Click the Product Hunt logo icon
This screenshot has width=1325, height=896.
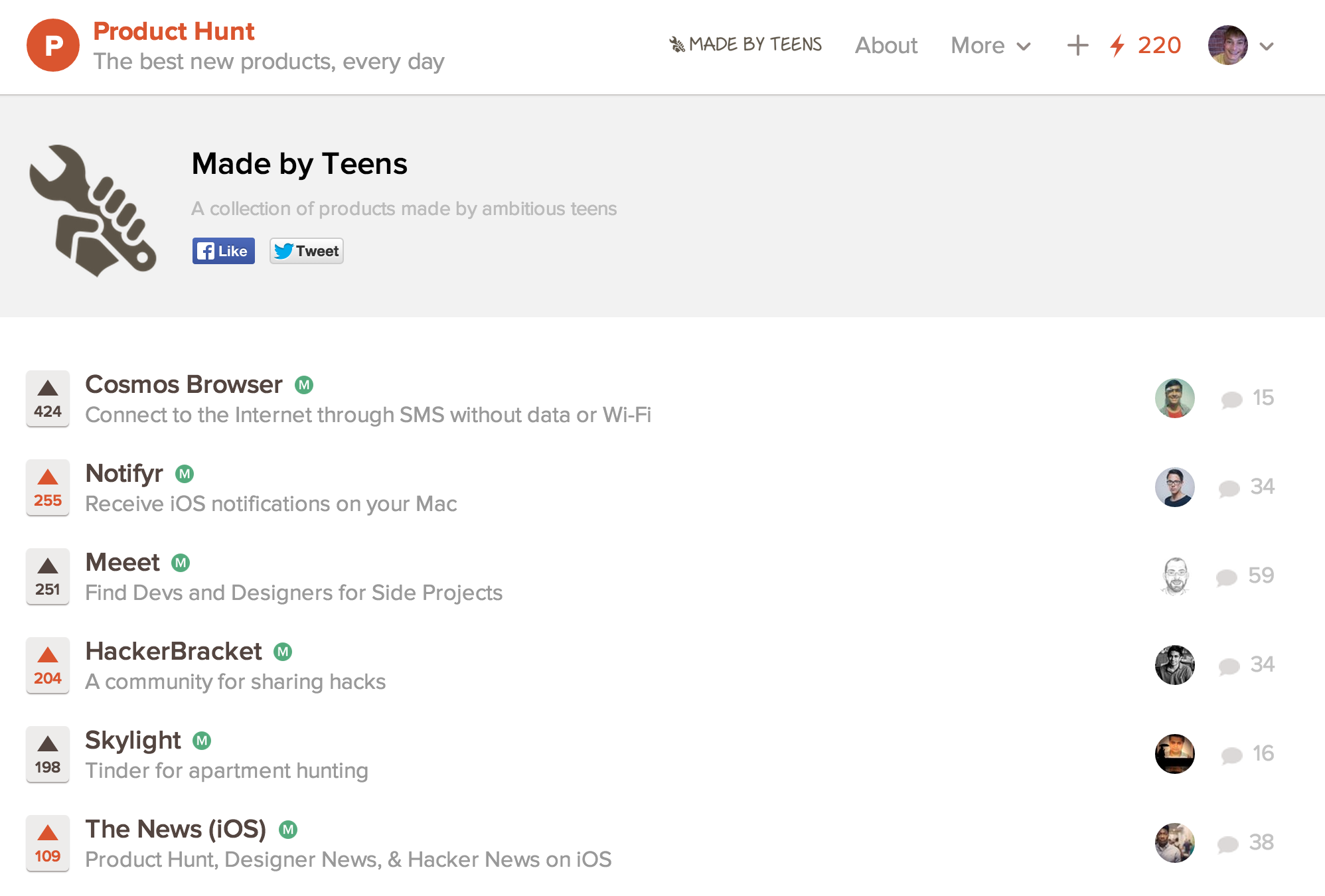(x=52, y=45)
